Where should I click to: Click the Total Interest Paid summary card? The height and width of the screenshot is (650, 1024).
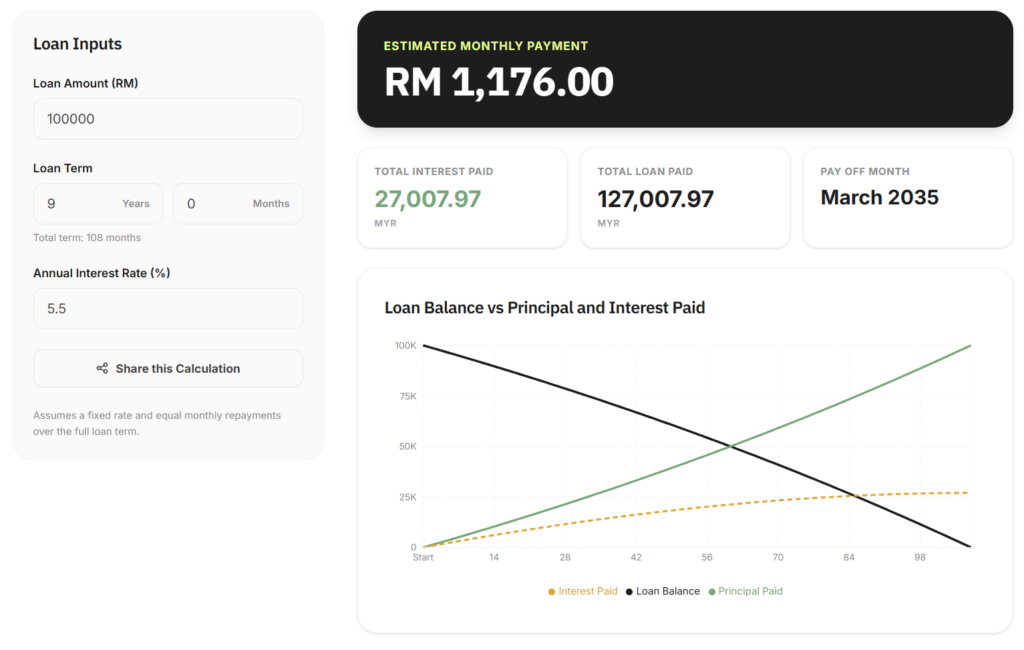click(x=462, y=196)
